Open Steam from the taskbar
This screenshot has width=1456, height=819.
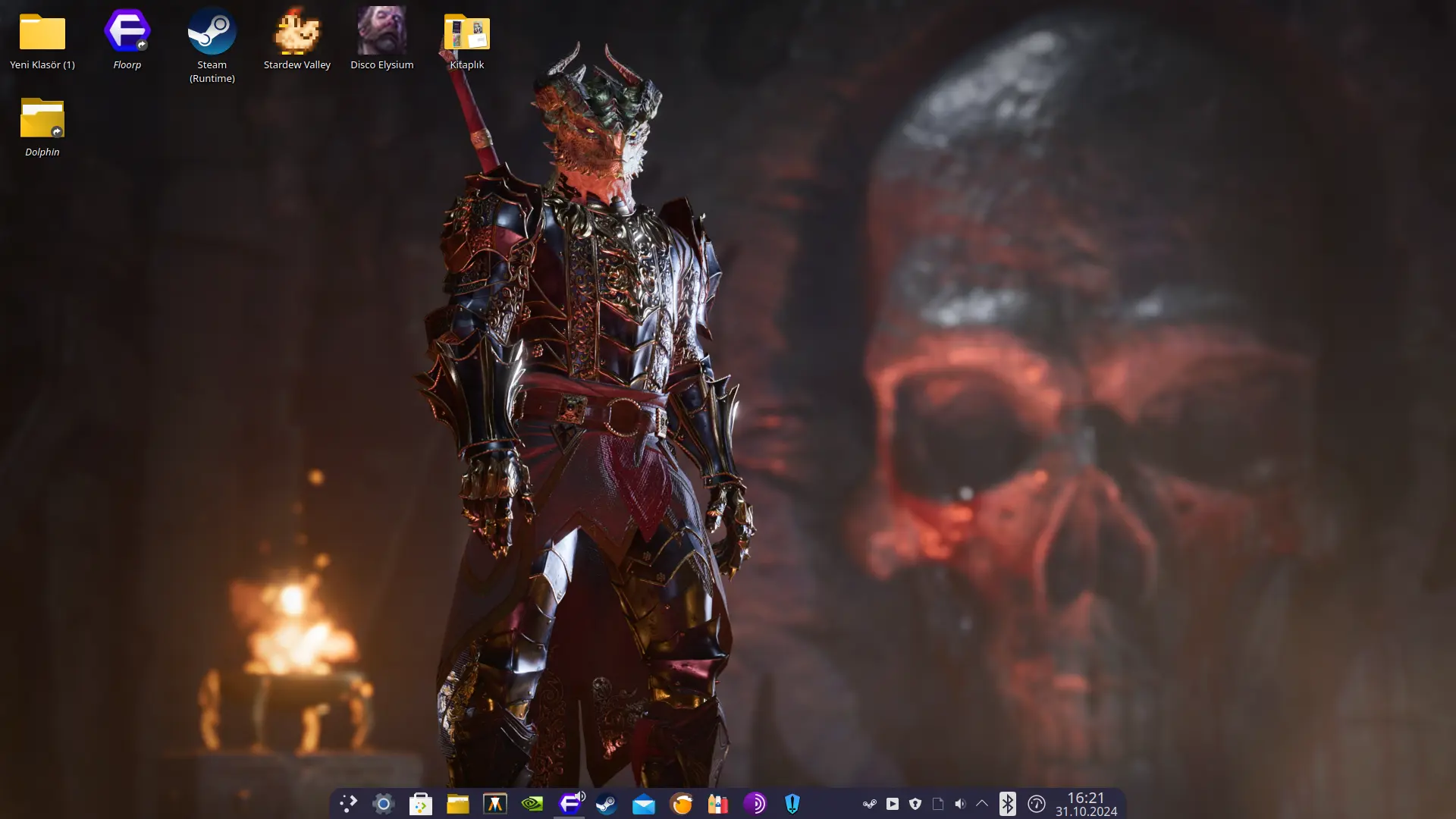[607, 804]
